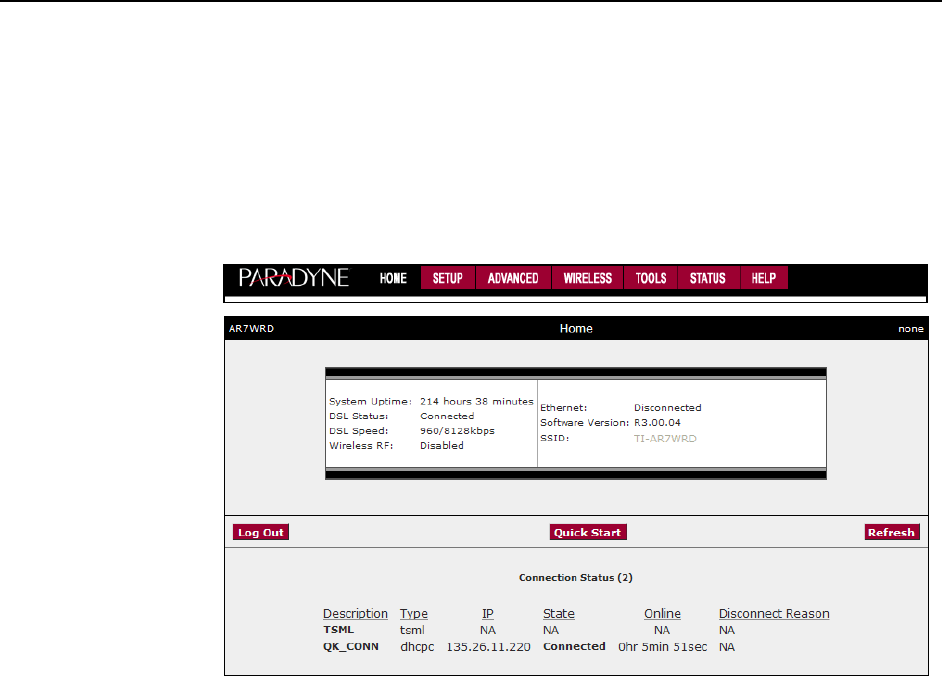
Task: Click the dhcpc type cell
Action: (x=417, y=647)
